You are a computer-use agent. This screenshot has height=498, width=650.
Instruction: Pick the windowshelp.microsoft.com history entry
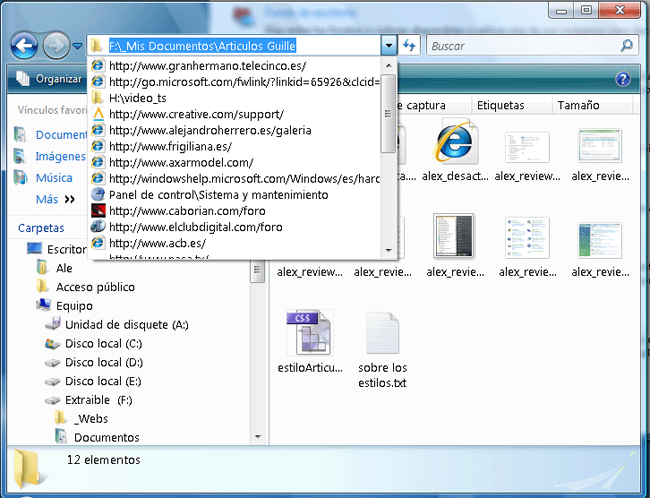[x=235, y=179]
